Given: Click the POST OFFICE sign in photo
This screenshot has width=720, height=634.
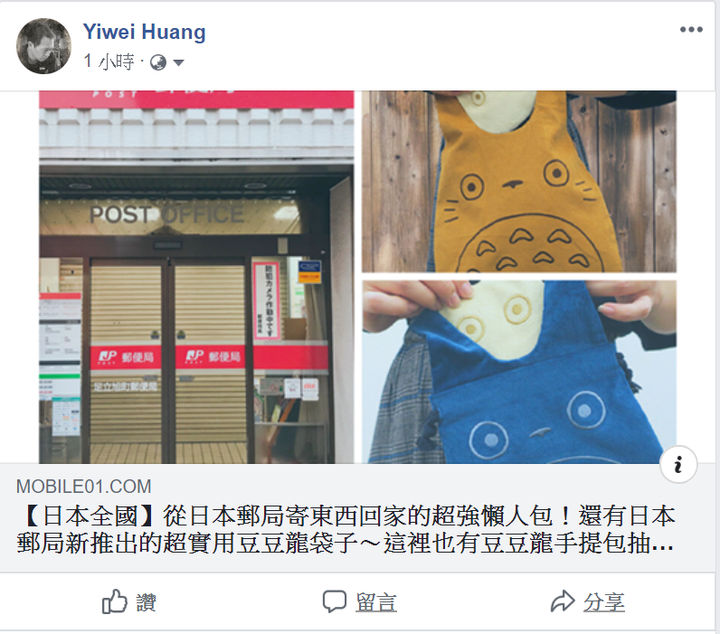Looking at the screenshot, I should coord(167,215).
